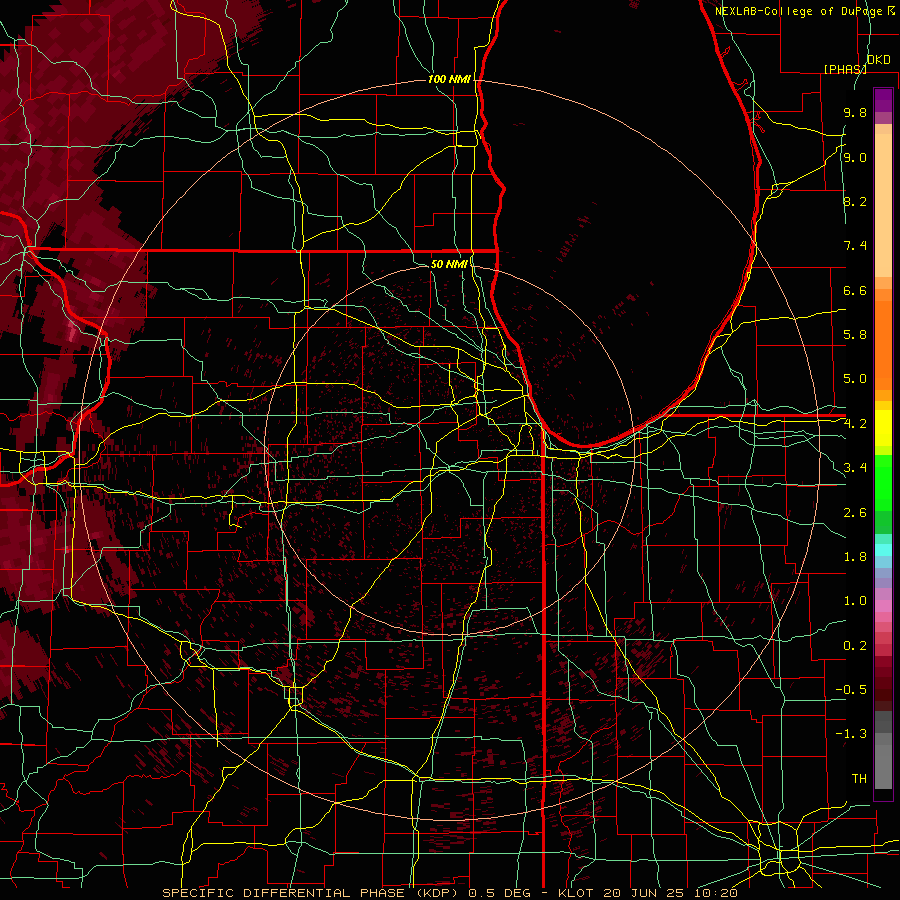900x900 pixels.
Task: Click the 4.2 scale value
Action: click(855, 424)
